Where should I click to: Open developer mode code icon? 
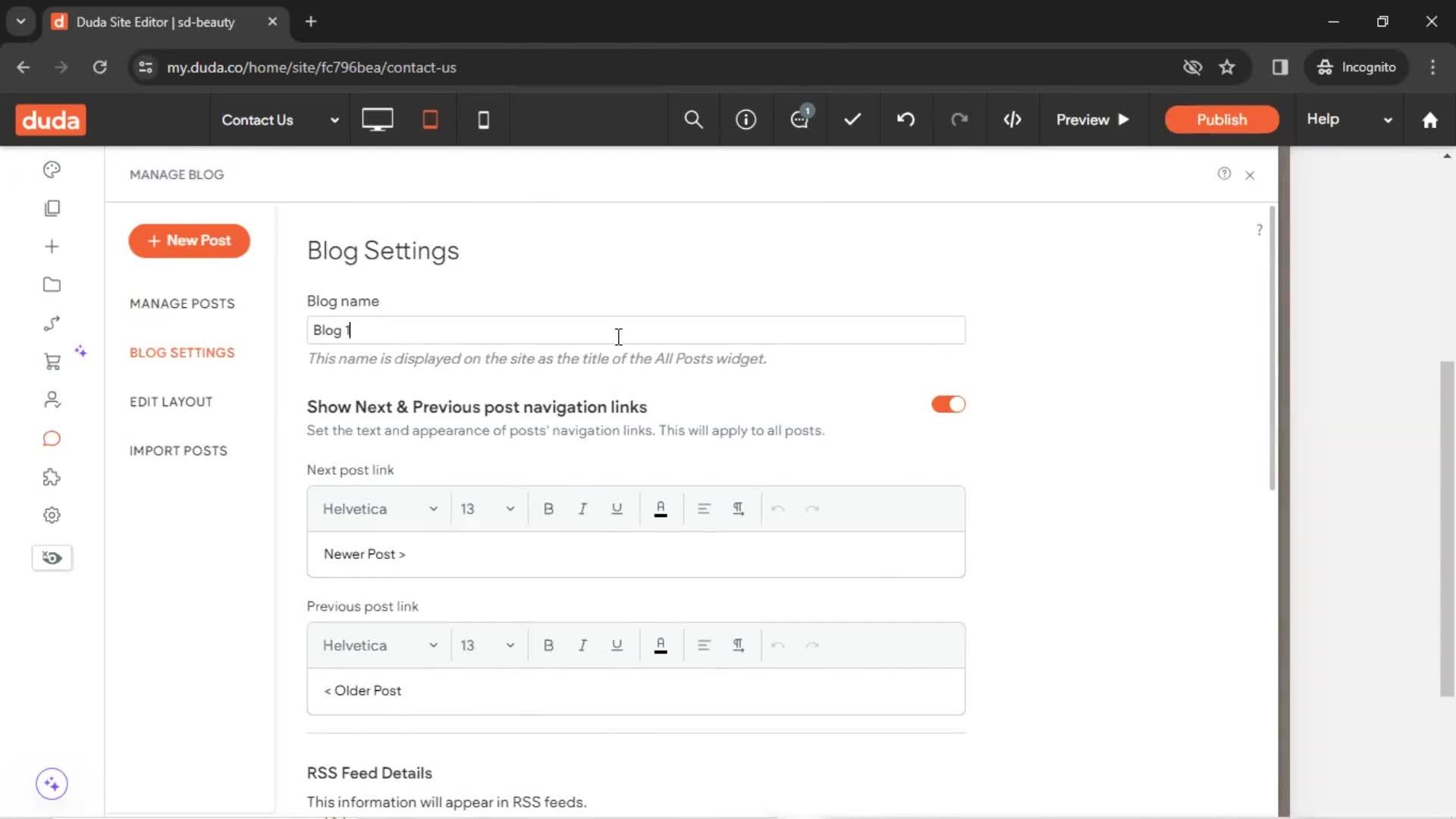[1012, 120]
